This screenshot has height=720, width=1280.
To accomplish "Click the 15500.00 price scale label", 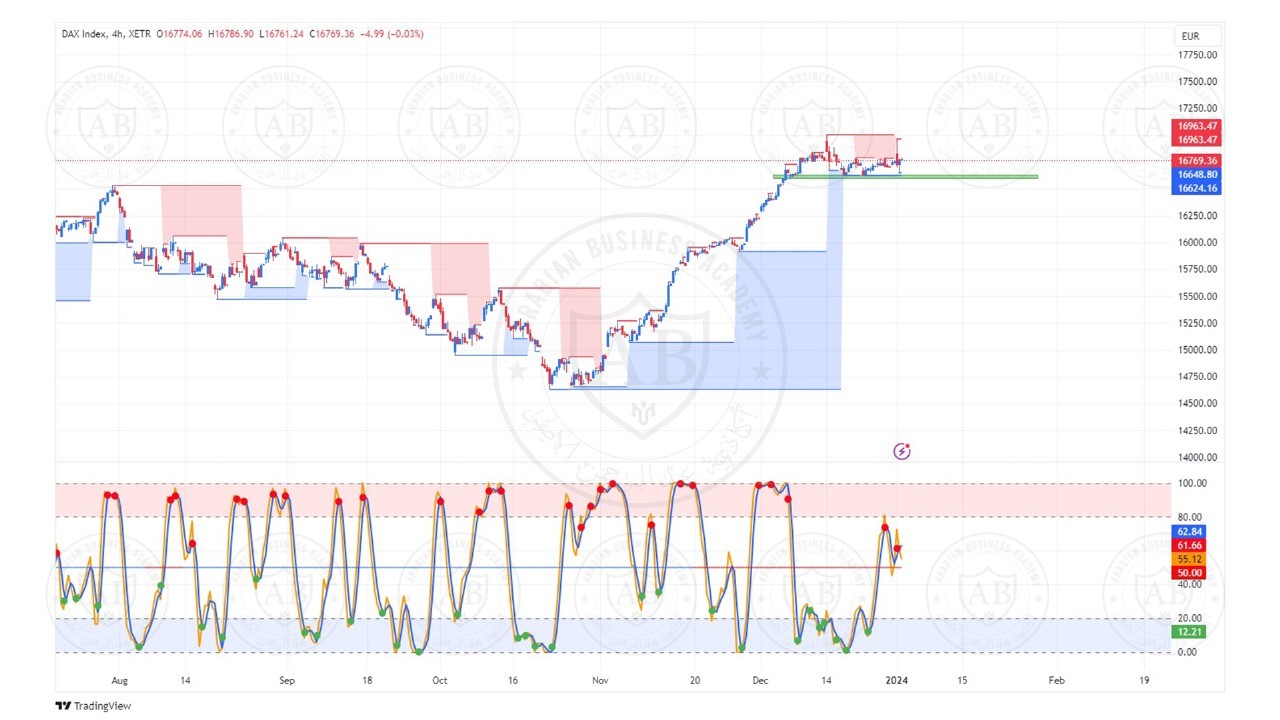I will pyautogui.click(x=1197, y=296).
